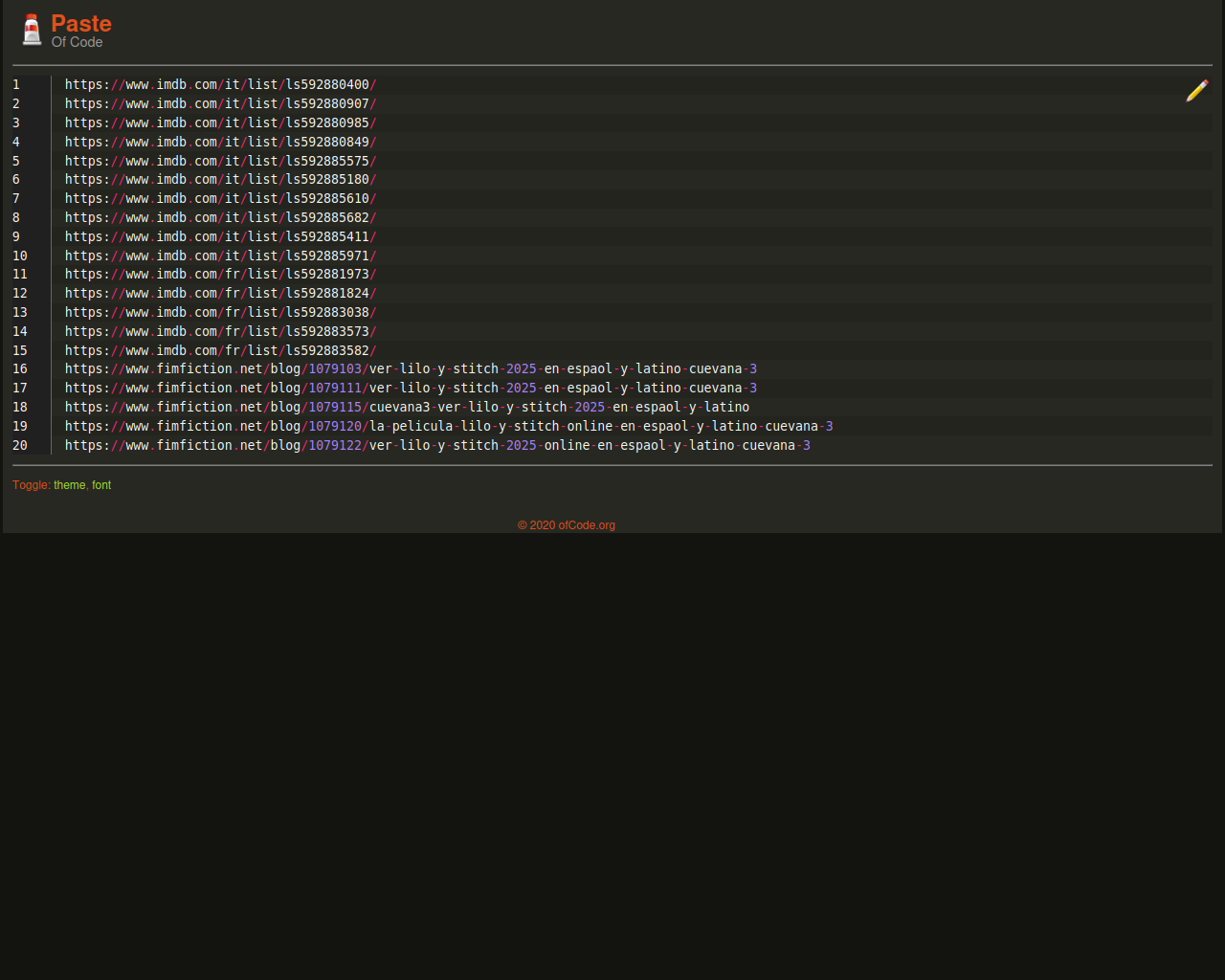Click the "Of Code" subtitle text
This screenshot has height=980, width=1225.
(78, 42)
